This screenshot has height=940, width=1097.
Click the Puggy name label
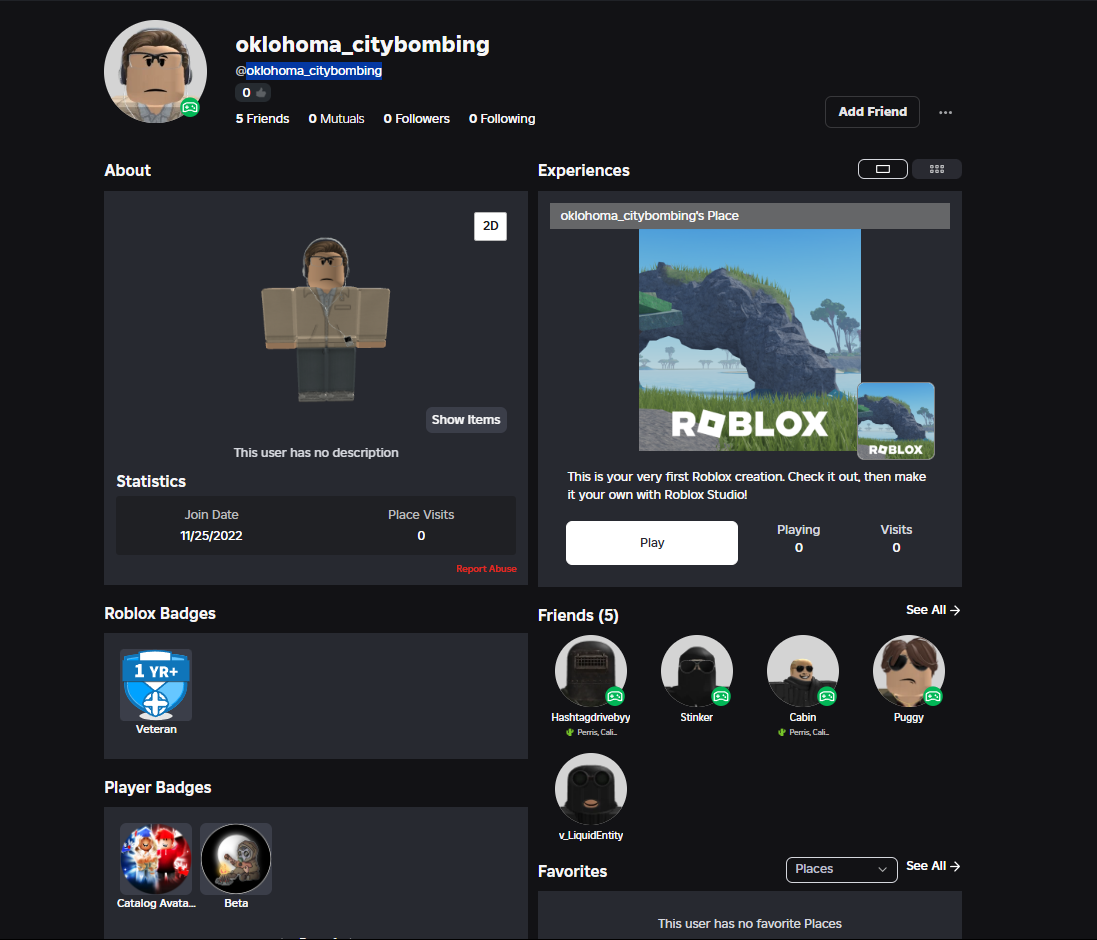pyautogui.click(x=909, y=718)
